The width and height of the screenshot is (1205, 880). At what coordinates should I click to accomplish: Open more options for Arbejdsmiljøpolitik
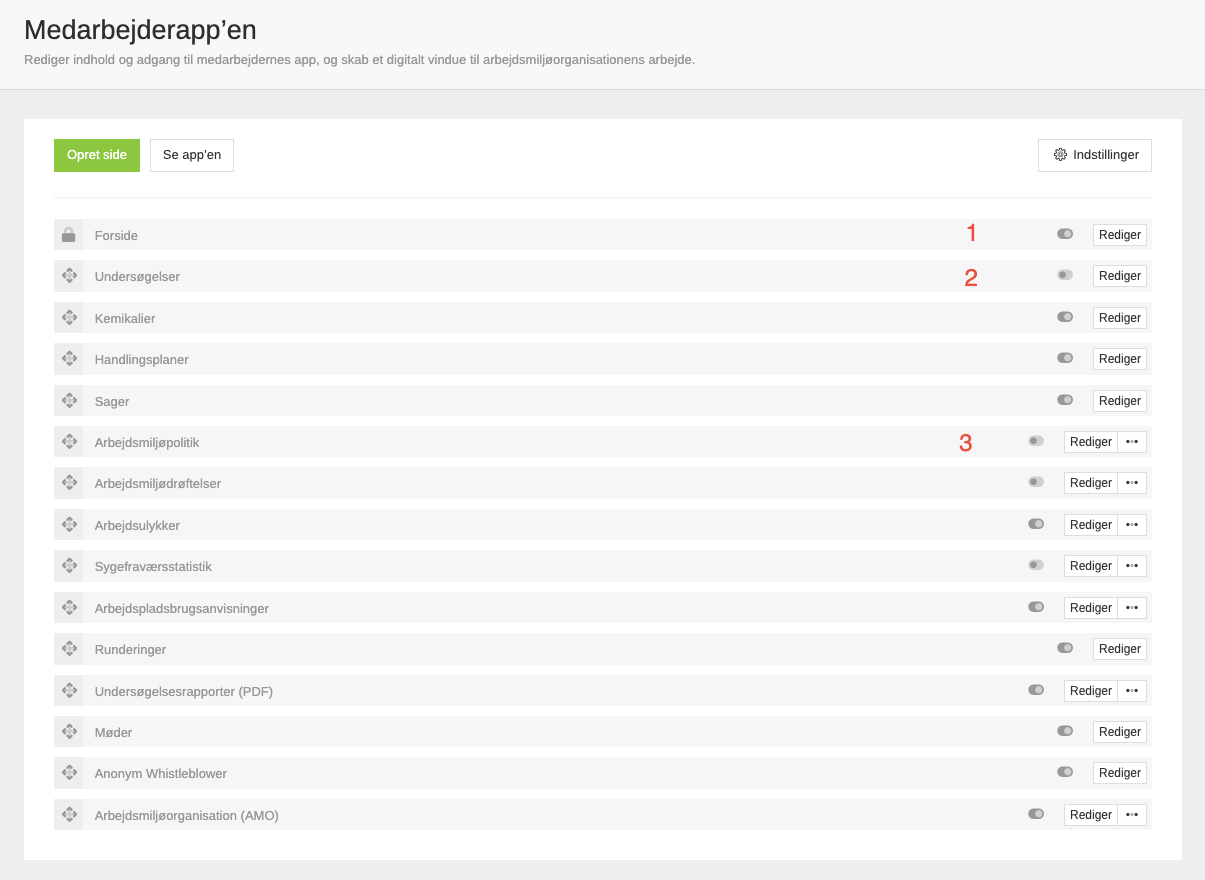(1132, 442)
